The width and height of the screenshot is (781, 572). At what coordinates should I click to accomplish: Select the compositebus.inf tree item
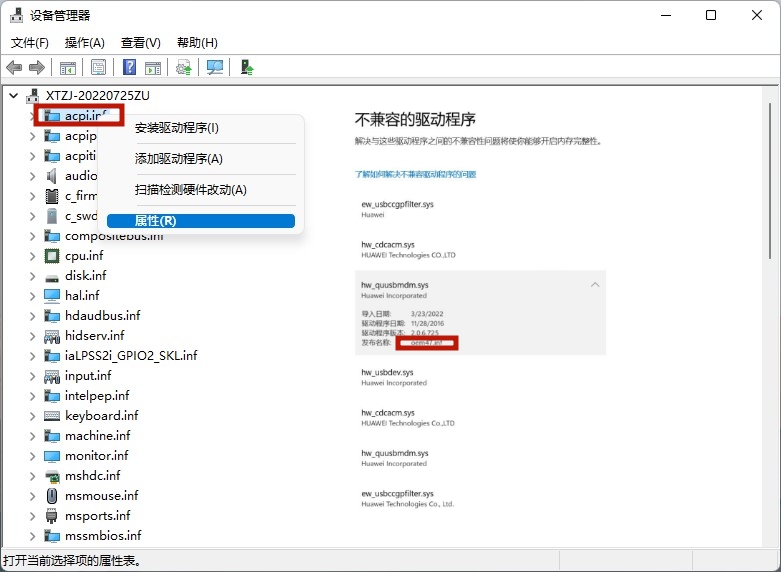pos(114,236)
